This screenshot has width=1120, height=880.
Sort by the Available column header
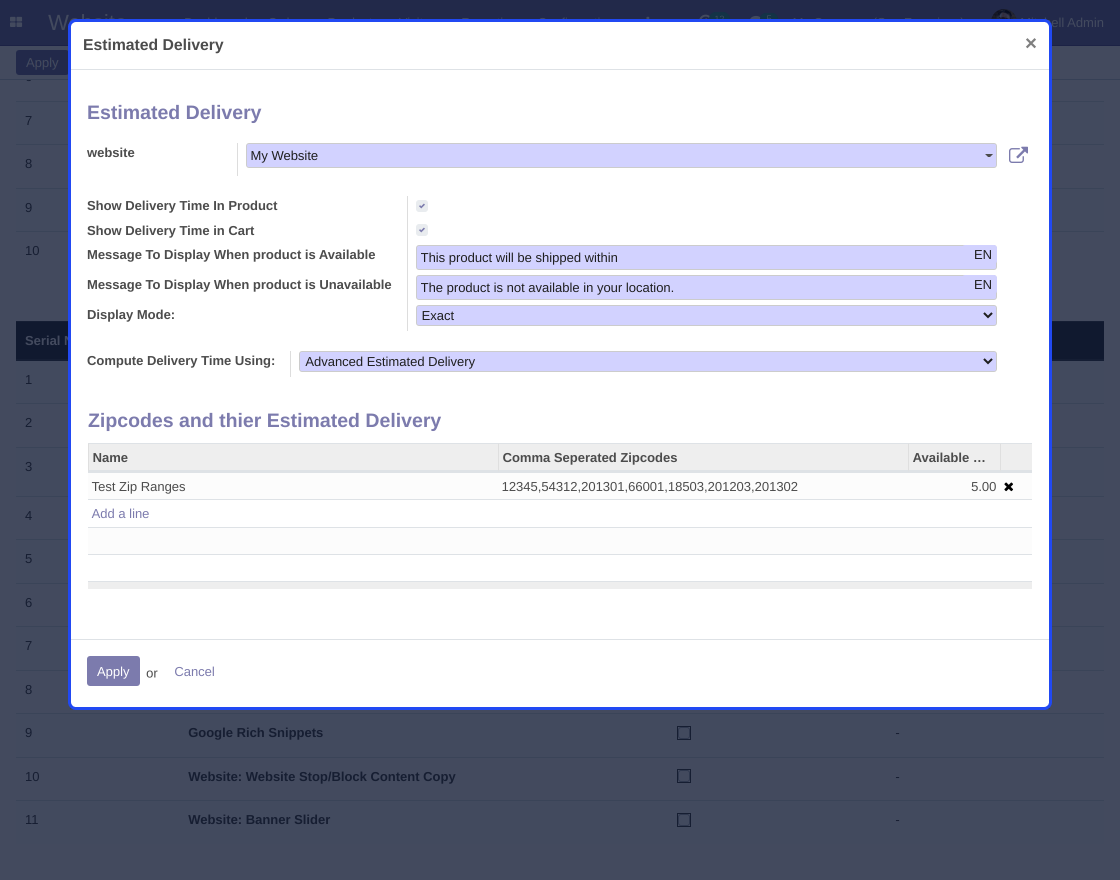pos(954,458)
